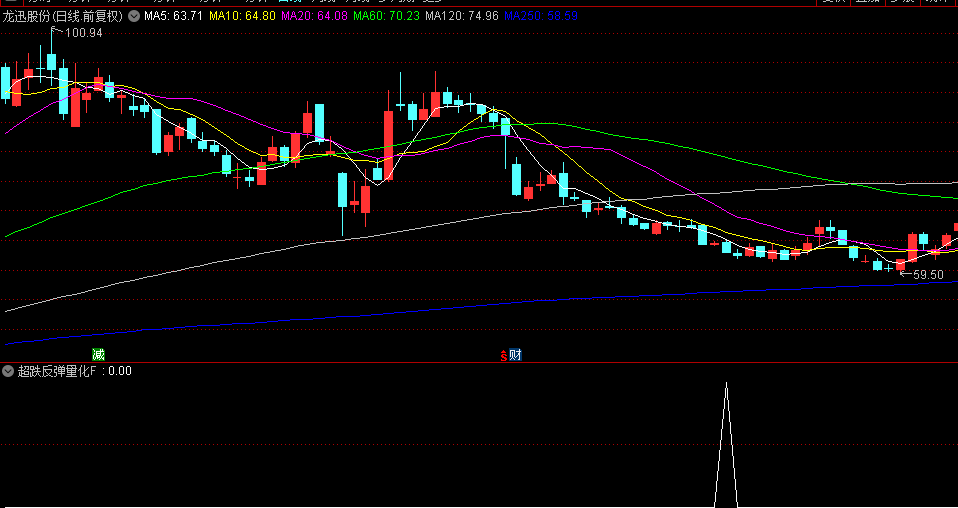The height and width of the screenshot is (508, 958).
Task: Click the green MA60: 70.23 label
Action: pyautogui.click(x=387, y=16)
